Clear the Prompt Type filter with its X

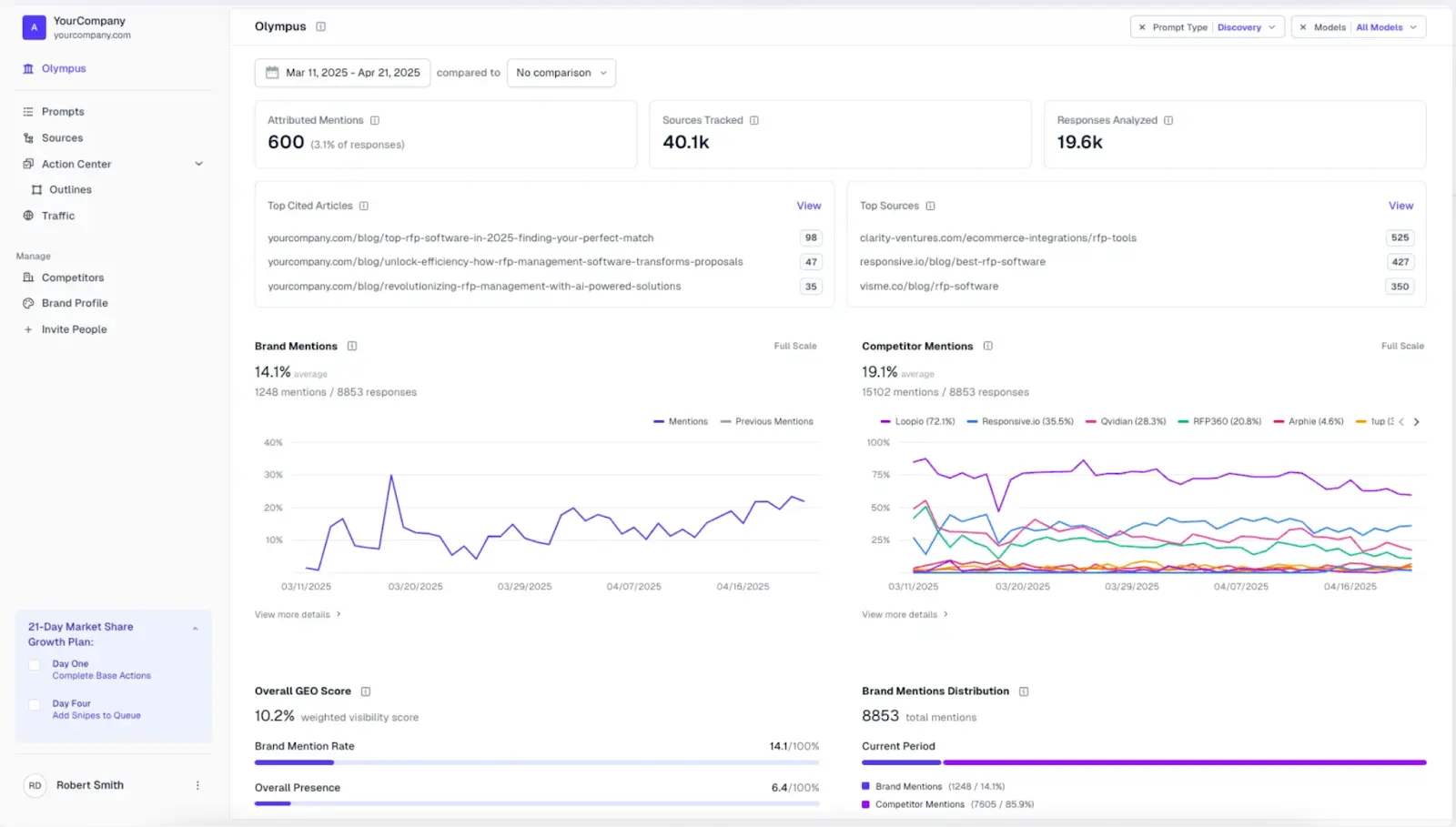pos(1142,27)
